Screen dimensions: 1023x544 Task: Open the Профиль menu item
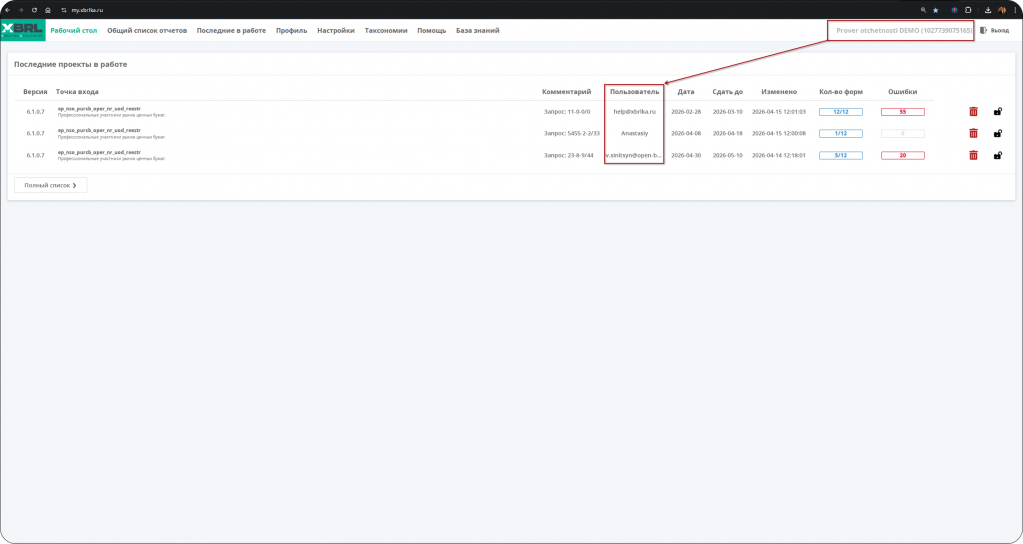click(x=292, y=30)
